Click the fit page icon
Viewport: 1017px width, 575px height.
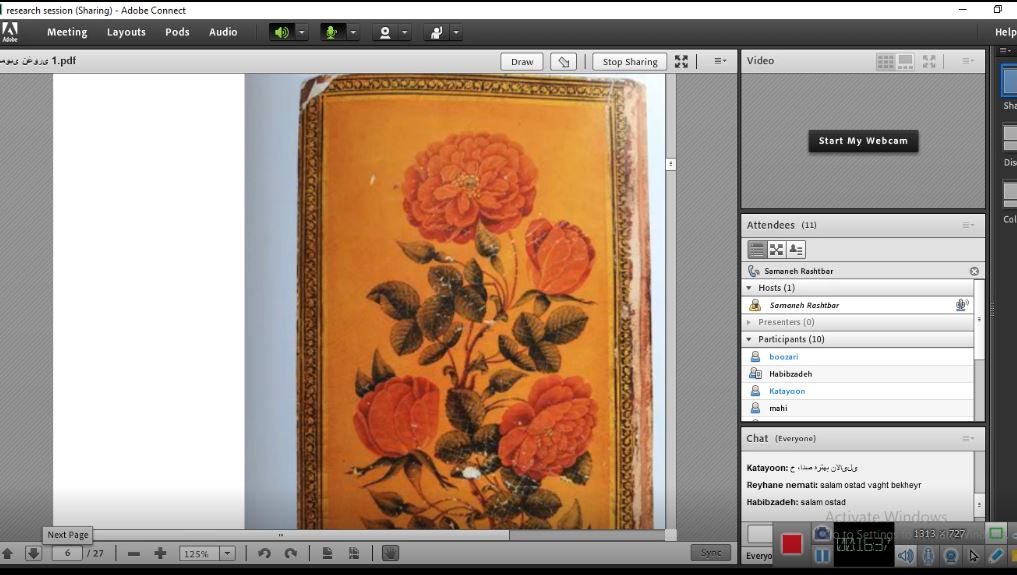click(328, 554)
